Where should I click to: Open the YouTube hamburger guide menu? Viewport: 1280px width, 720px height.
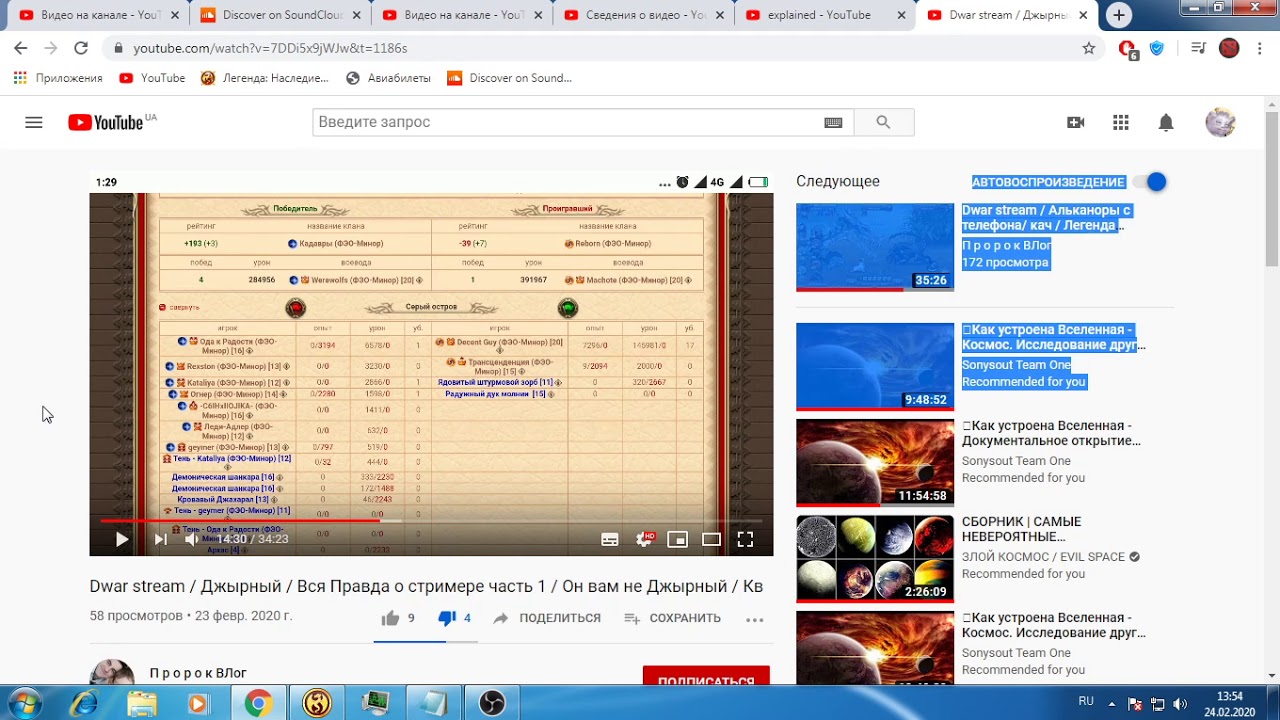(x=34, y=122)
